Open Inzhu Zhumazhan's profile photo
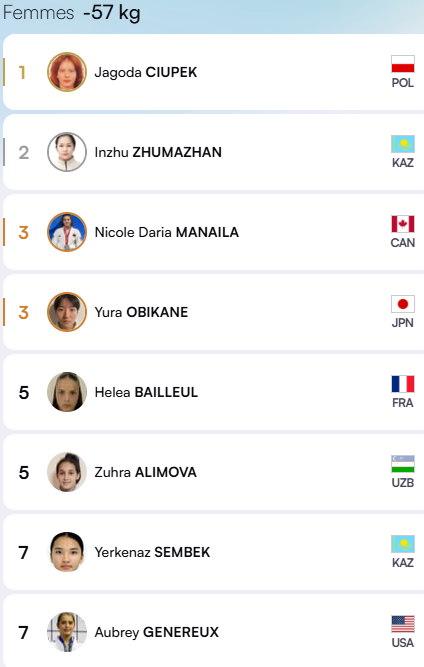 (67, 152)
